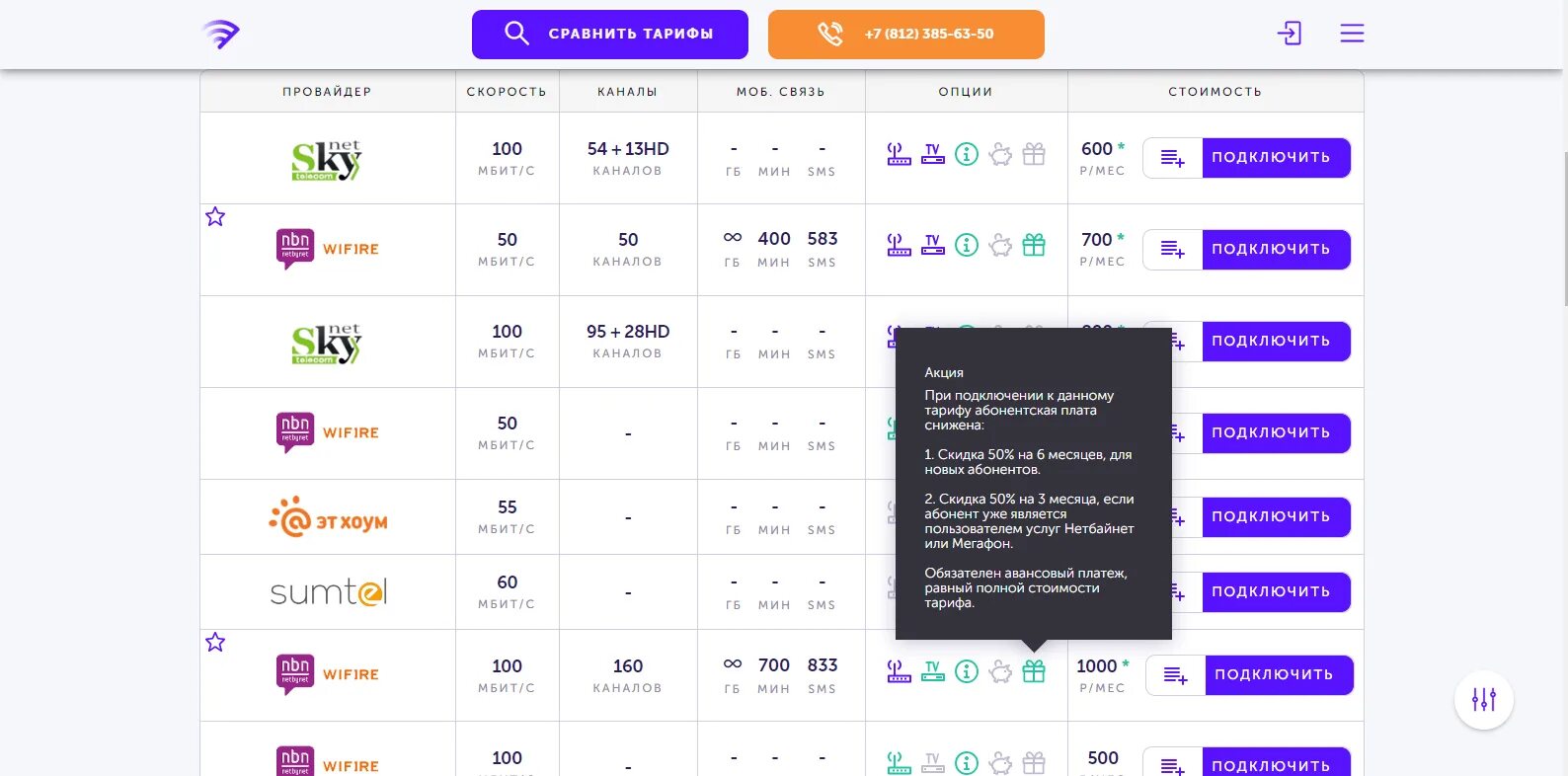Click the TV box icon in the 700 ₽ Wifire row
The image size is (1568, 776).
point(932,245)
